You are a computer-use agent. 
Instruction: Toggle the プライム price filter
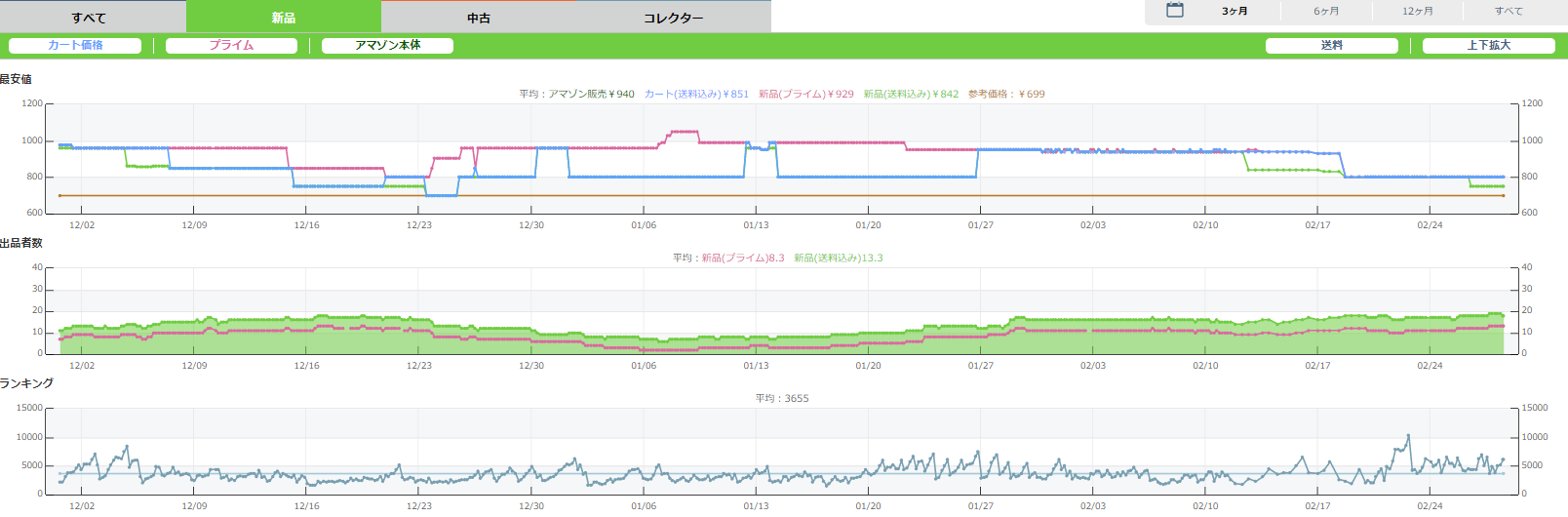click(x=231, y=46)
